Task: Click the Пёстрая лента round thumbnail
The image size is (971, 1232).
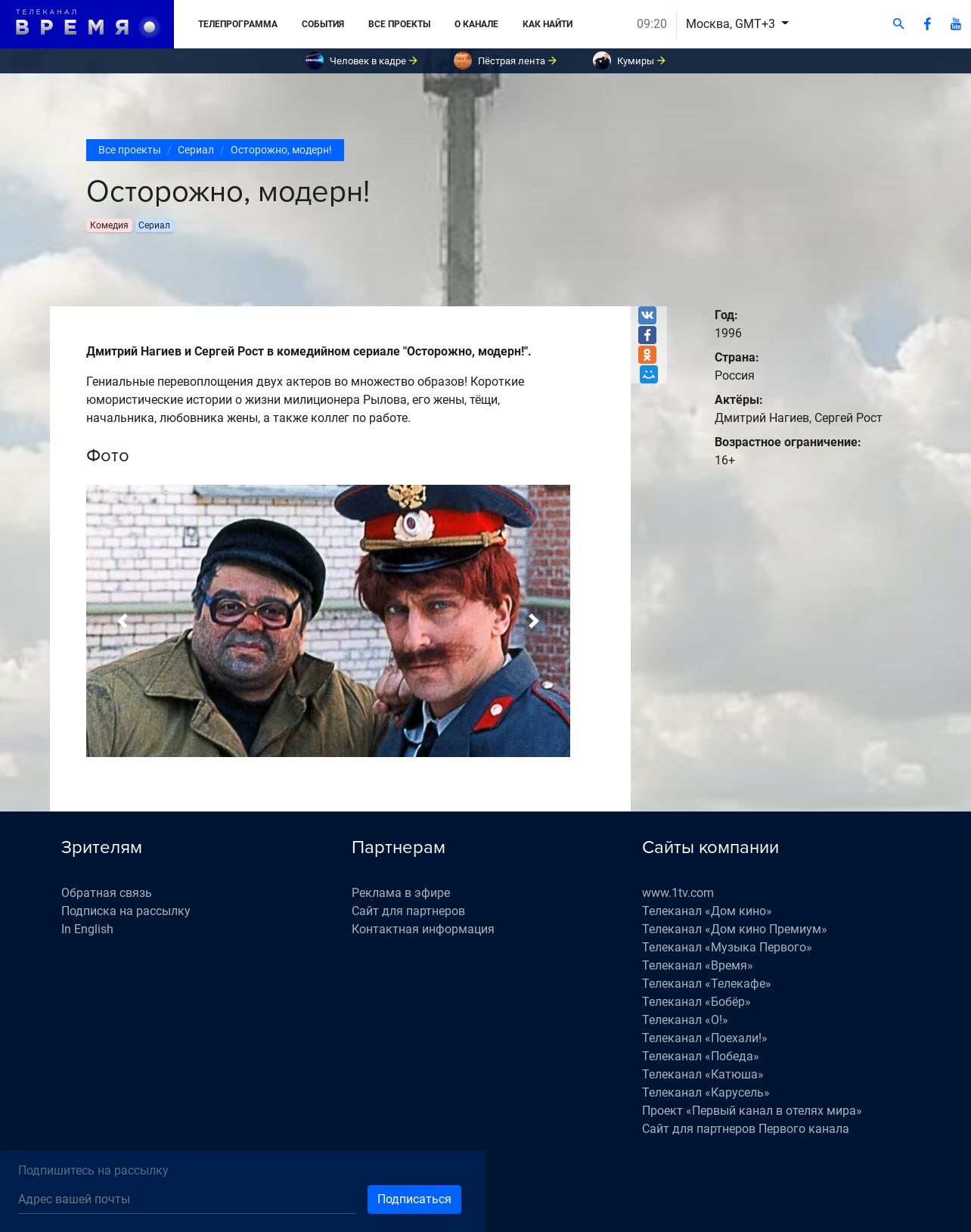Action: pos(463,61)
